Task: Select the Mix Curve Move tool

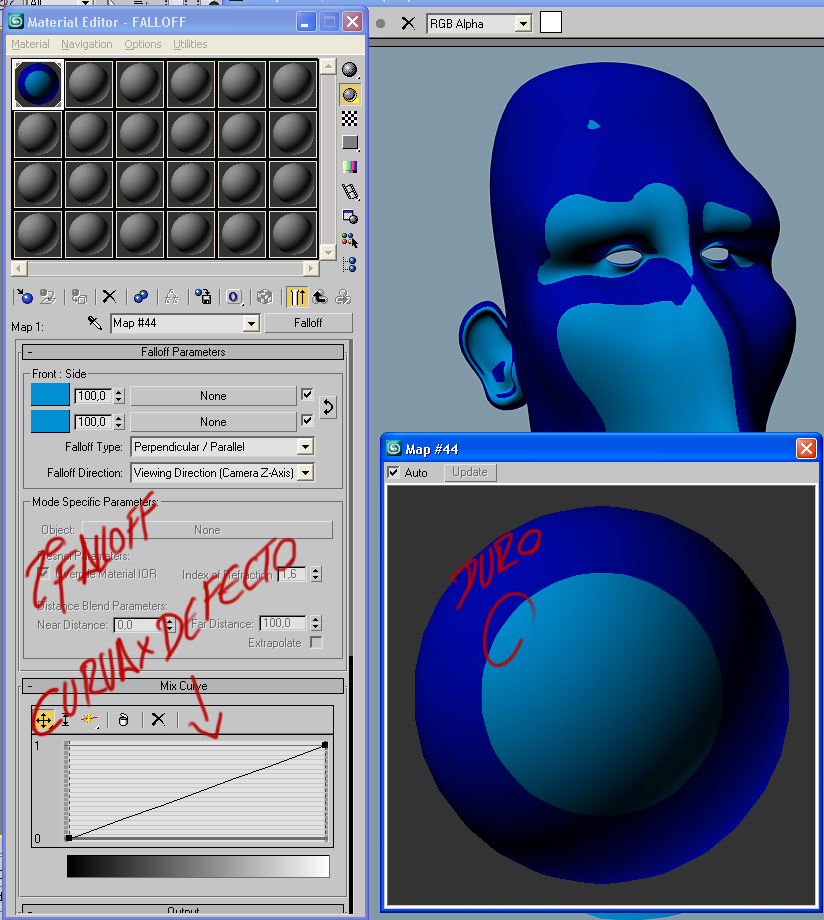Action: point(43,719)
